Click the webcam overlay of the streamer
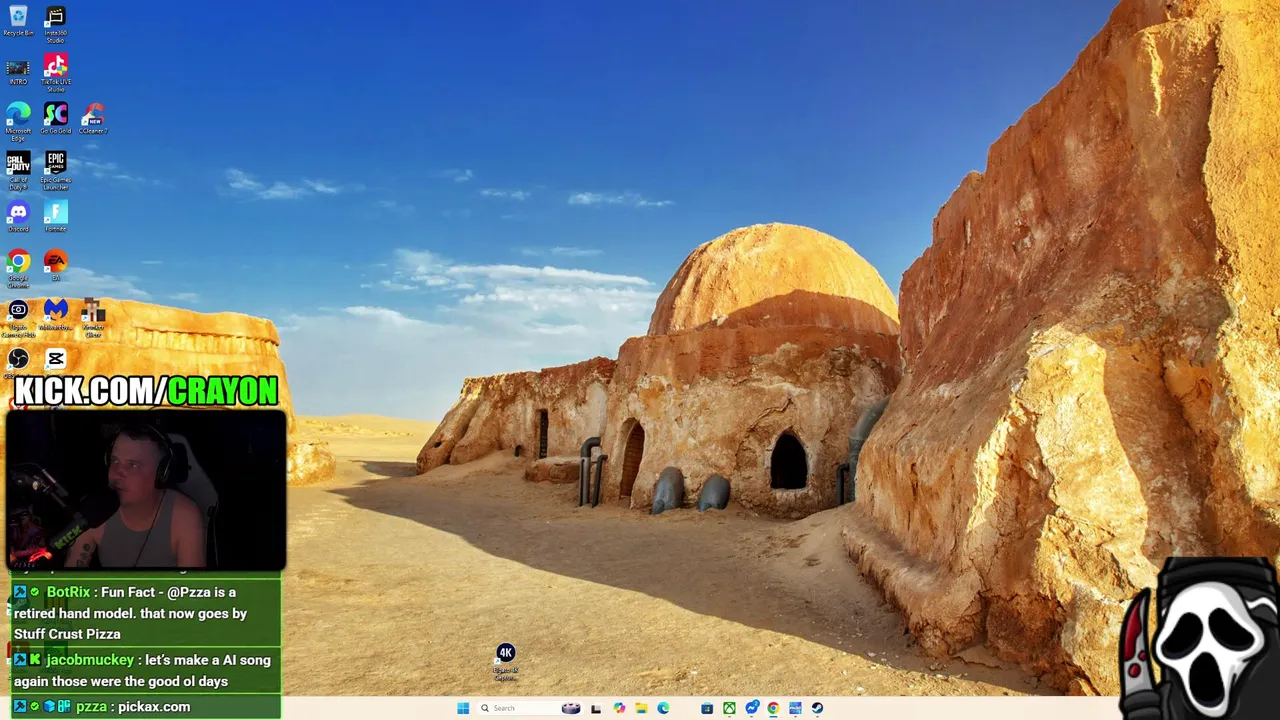The width and height of the screenshot is (1280, 720). pyautogui.click(x=146, y=490)
